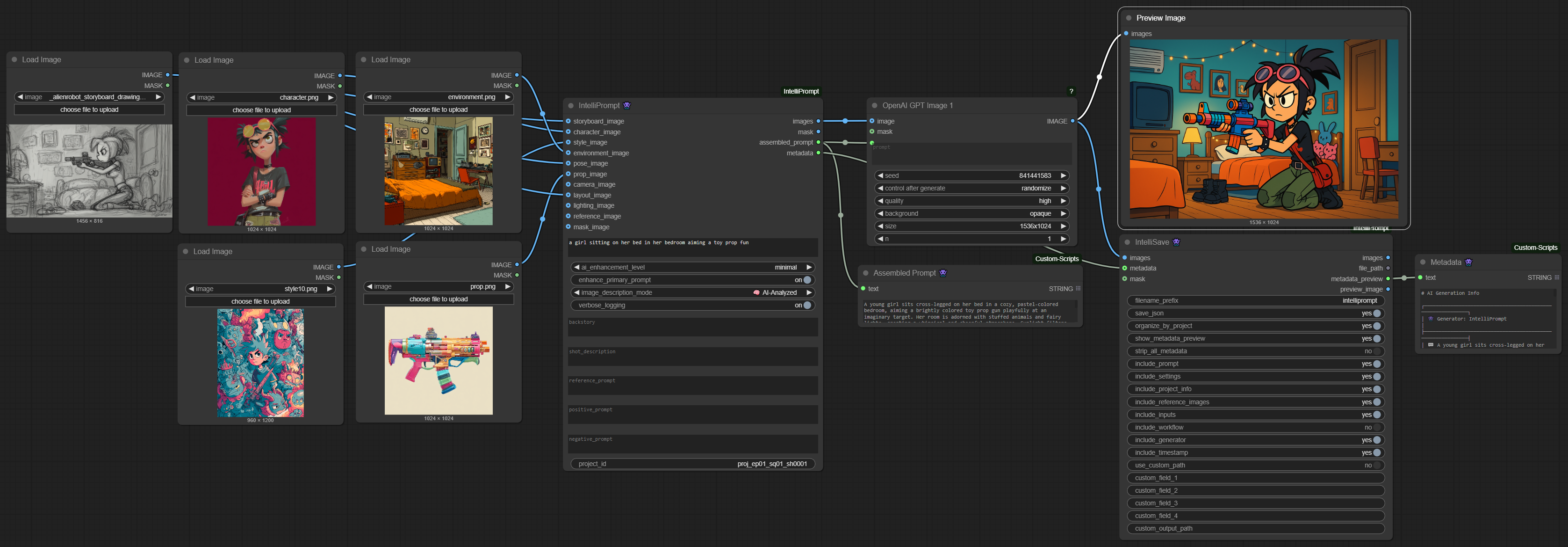Screen dimensions: 1568x547
Task: Click the Assembled Prompt node collapse dot
Action: (865, 273)
